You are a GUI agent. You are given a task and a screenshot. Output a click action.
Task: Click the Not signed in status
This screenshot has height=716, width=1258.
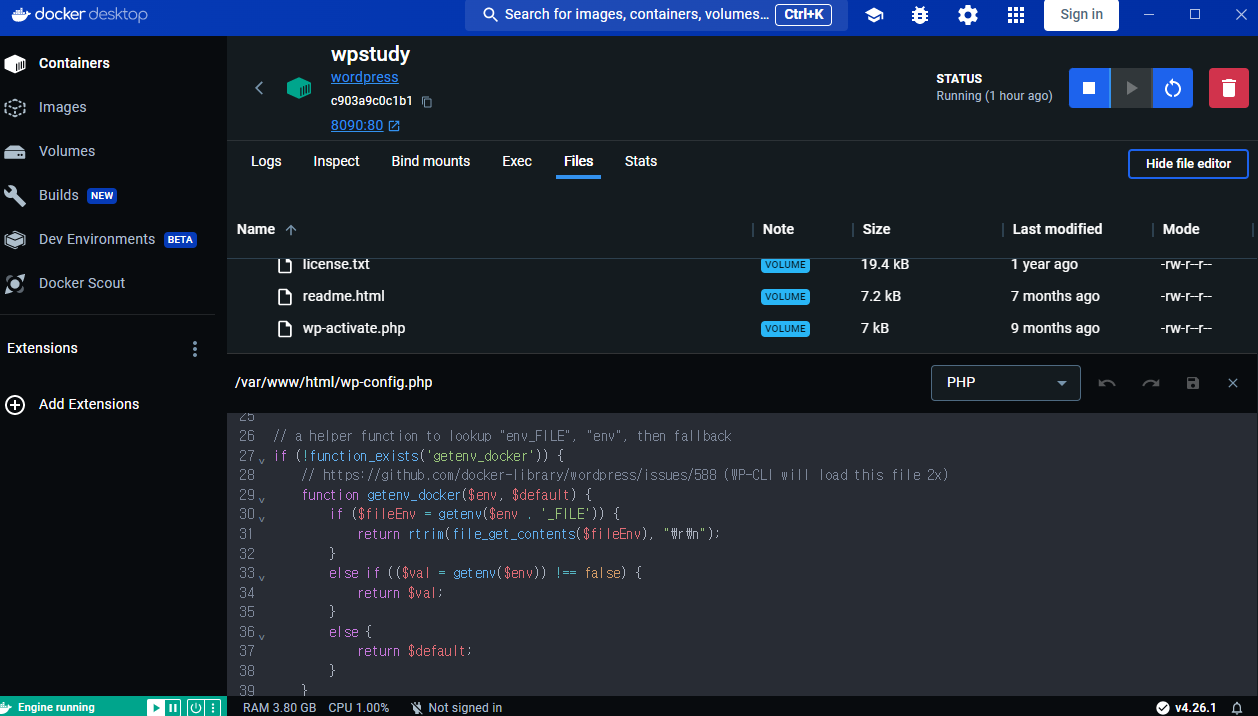point(456,707)
